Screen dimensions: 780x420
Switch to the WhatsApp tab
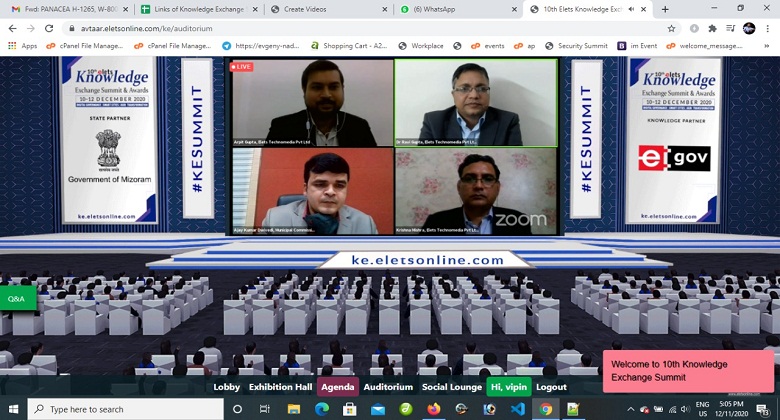[455, 9]
